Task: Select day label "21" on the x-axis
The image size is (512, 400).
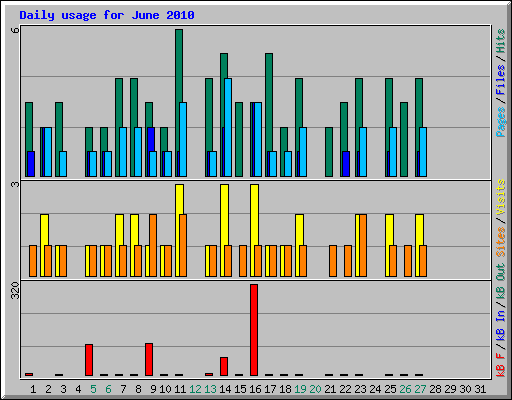Action: [x=330, y=389]
